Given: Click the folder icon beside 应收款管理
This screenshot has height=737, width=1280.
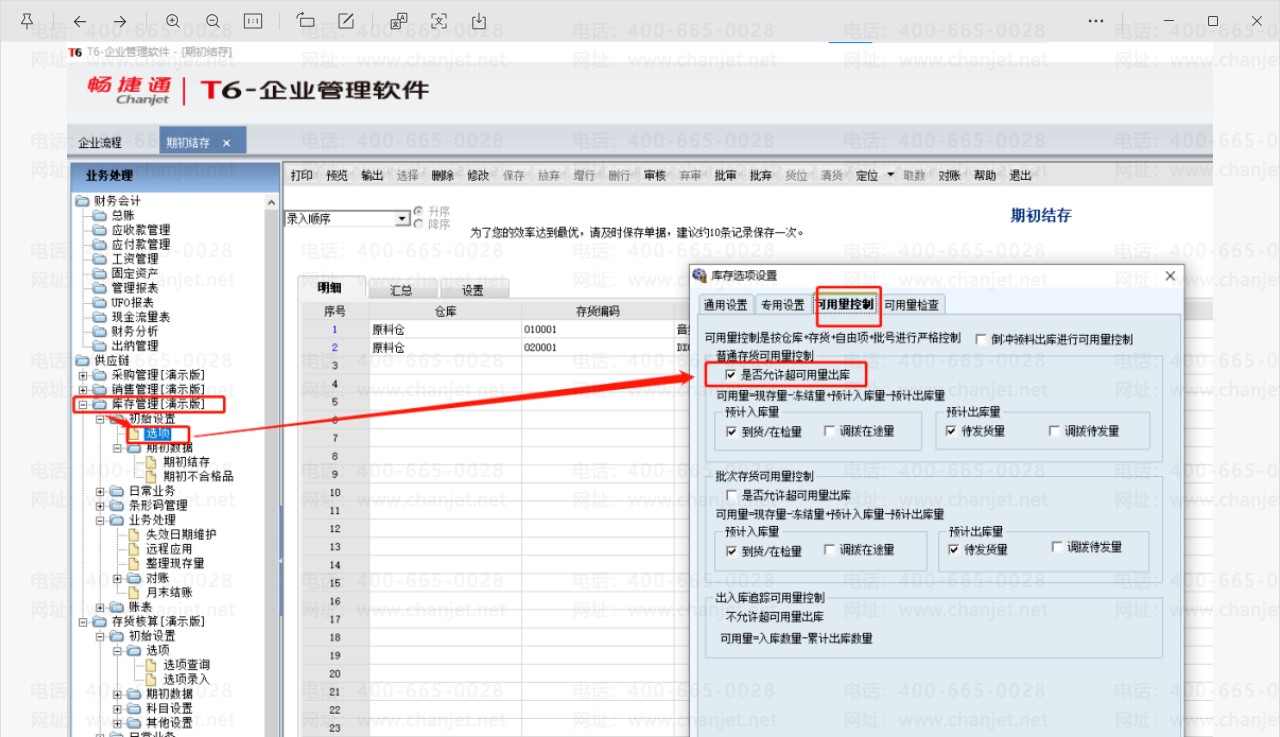Looking at the screenshot, I should coord(99,230).
